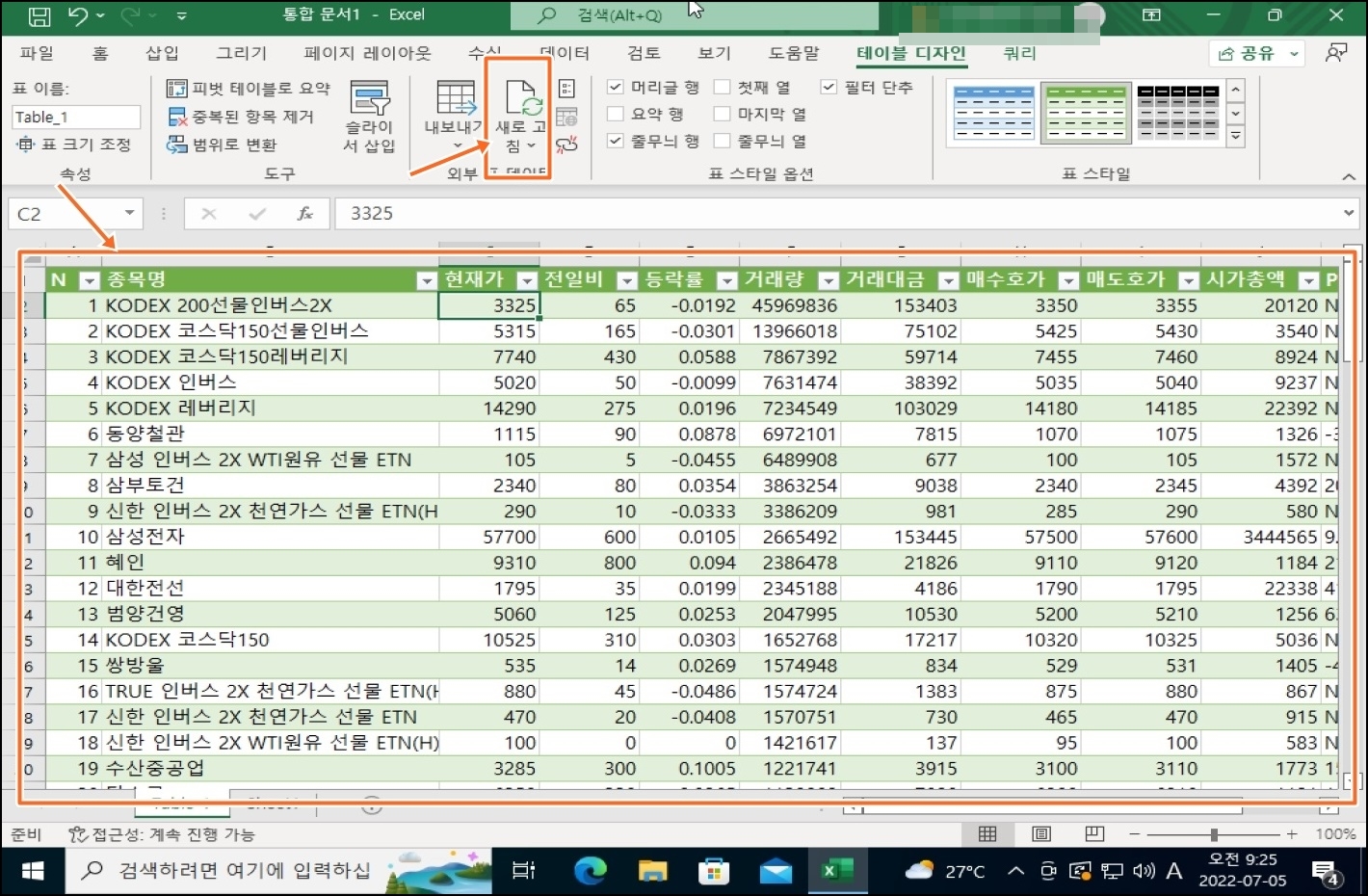Open File Explorer from taskbar
Viewport: 1368px width, 896px height.
coord(652,871)
